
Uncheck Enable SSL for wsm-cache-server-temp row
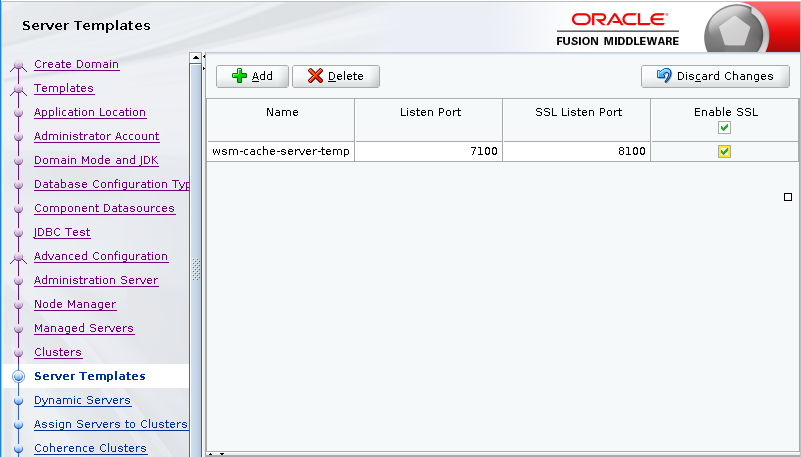click(x=725, y=151)
